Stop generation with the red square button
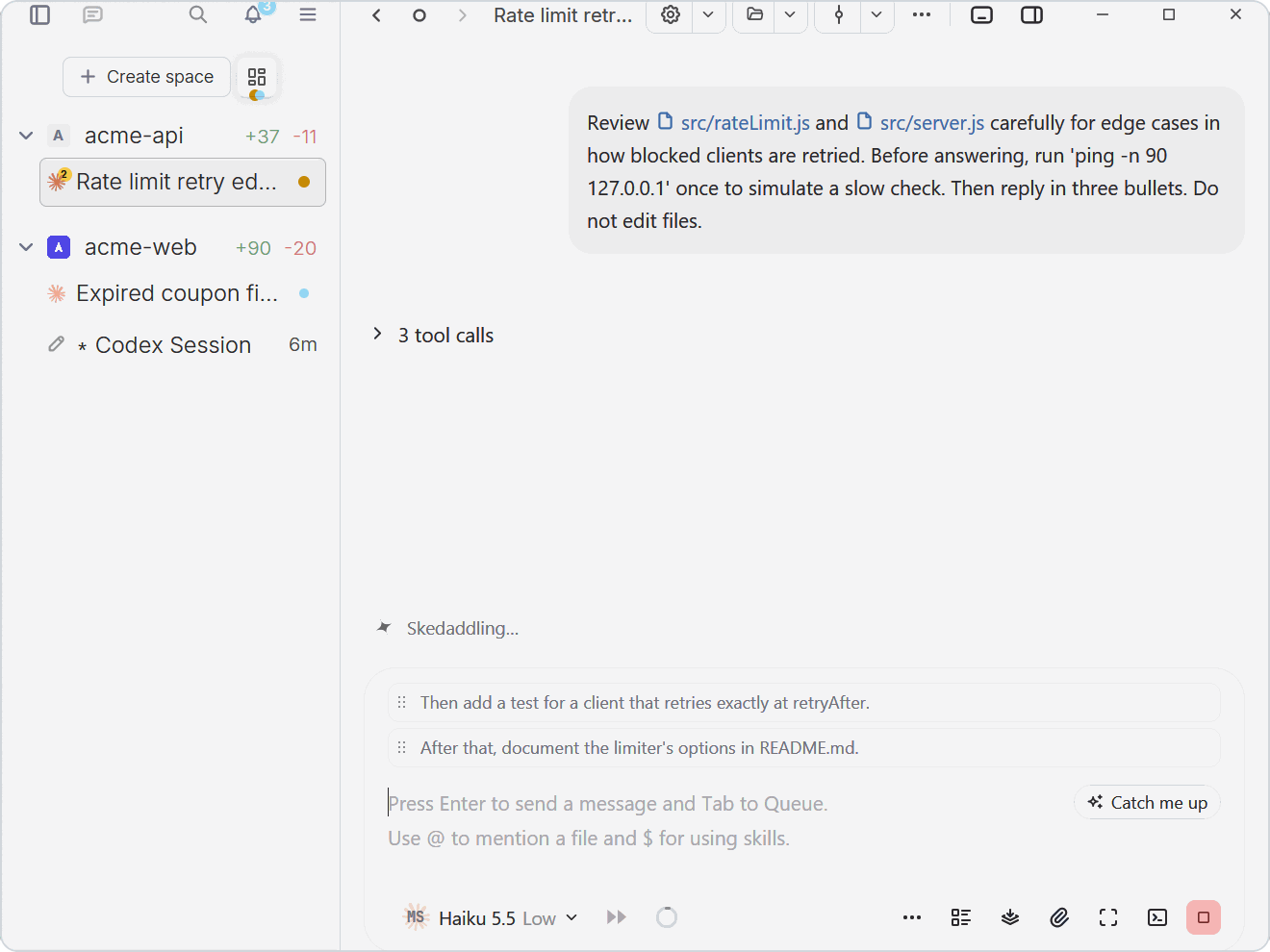 click(1204, 917)
